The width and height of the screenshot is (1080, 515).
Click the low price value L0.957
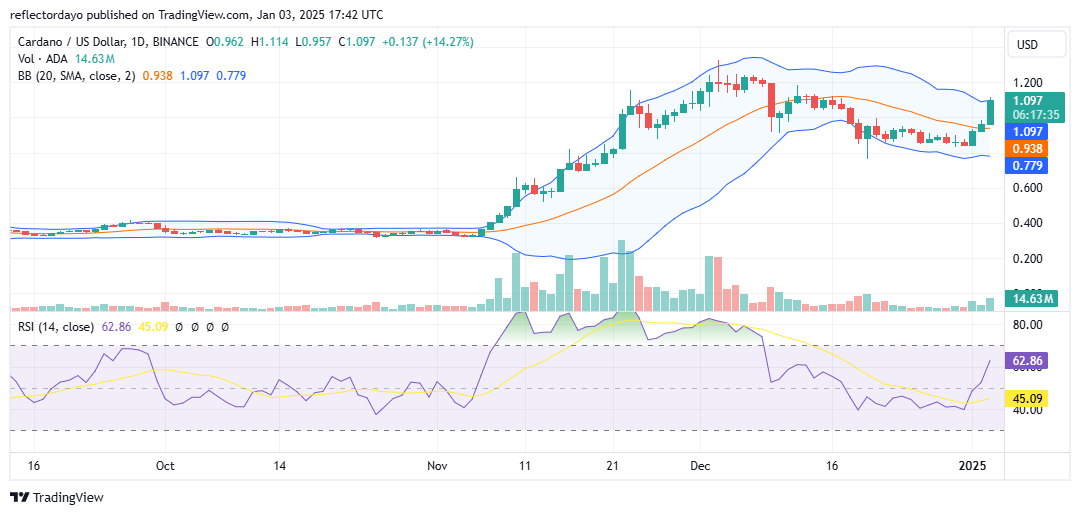pos(315,42)
